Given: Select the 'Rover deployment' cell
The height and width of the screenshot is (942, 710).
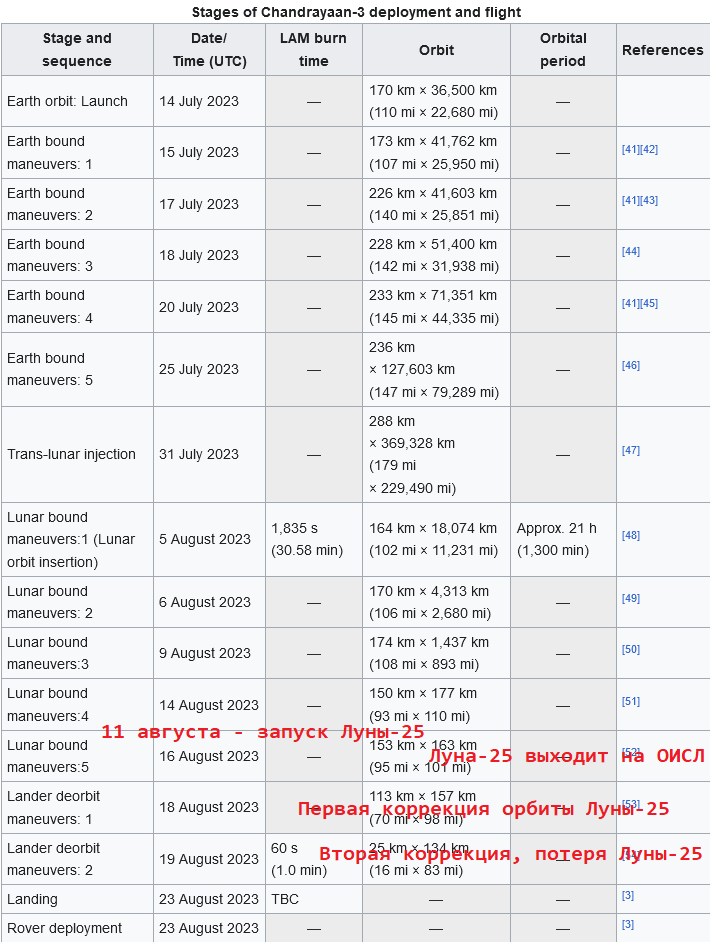Looking at the screenshot, I should (77, 928).
